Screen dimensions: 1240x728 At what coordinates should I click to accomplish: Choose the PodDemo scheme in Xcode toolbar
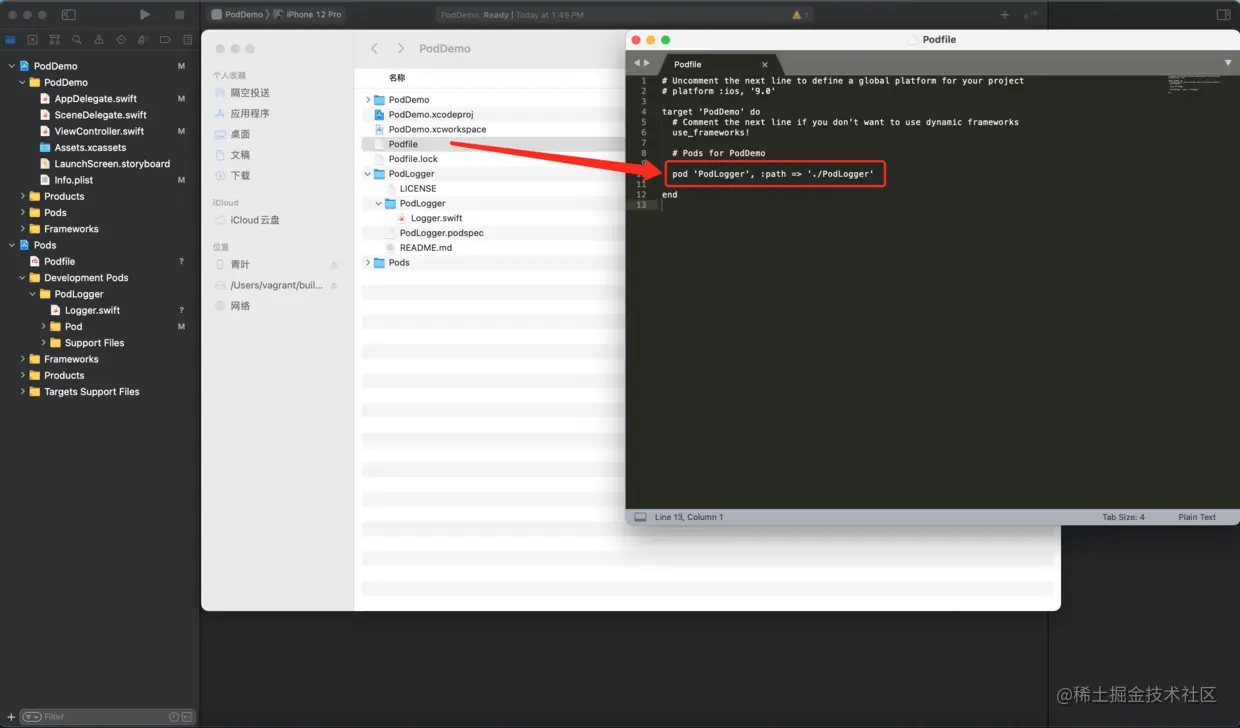point(238,15)
